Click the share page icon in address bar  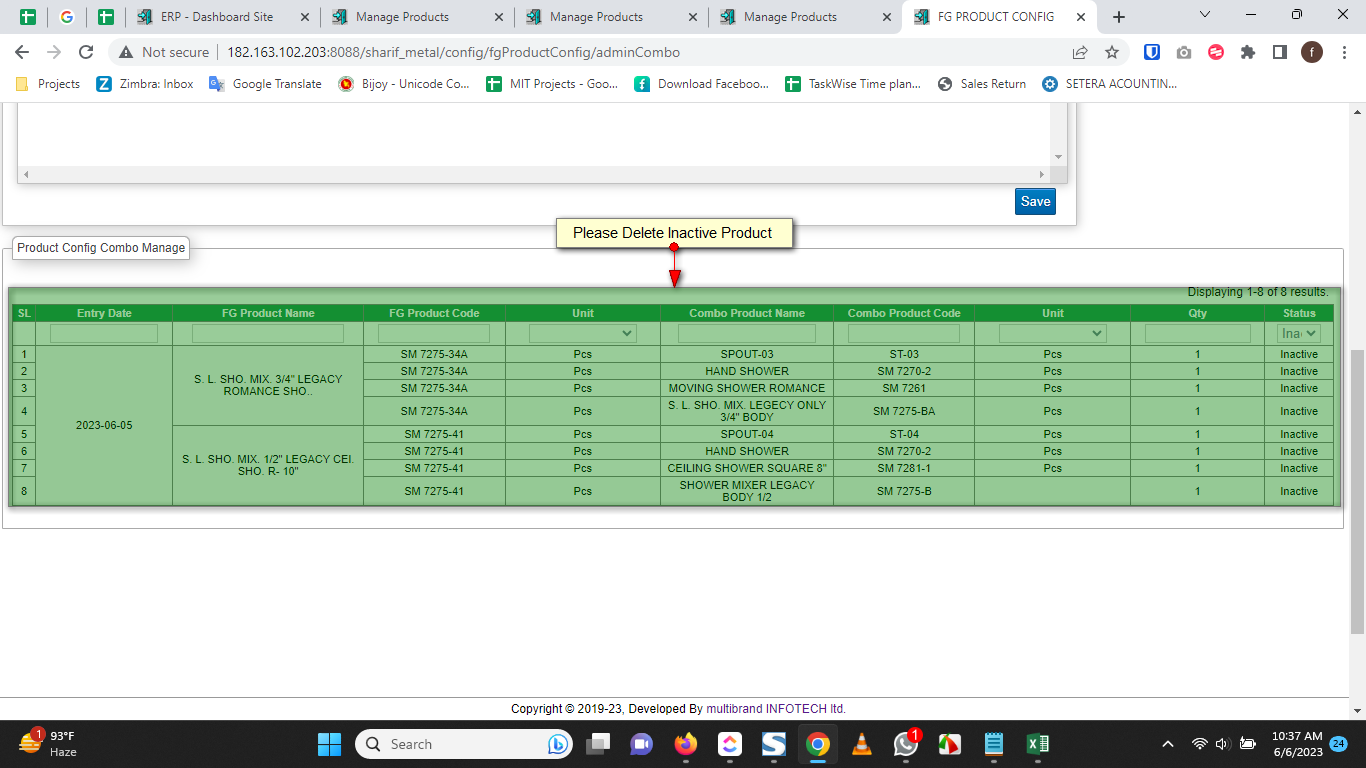pos(1080,52)
